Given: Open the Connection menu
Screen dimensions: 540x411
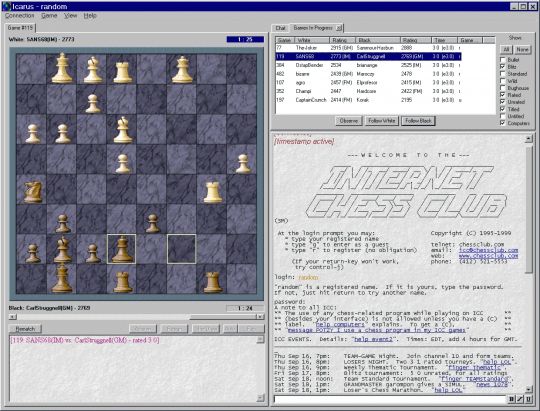Looking at the screenshot, I should click(x=19, y=16).
